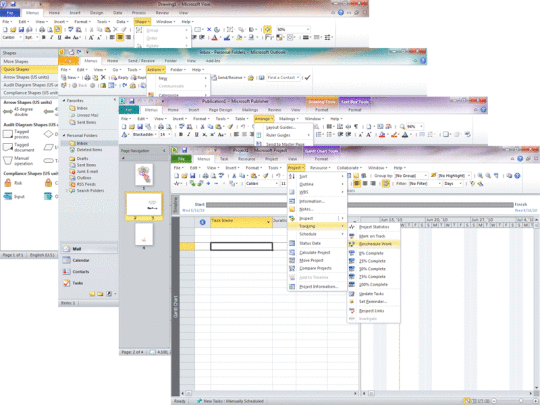Image resolution: width=540 pixels, height=405 pixels.
Task: Switch to Task tab in Project ribbon
Action: click(x=224, y=159)
